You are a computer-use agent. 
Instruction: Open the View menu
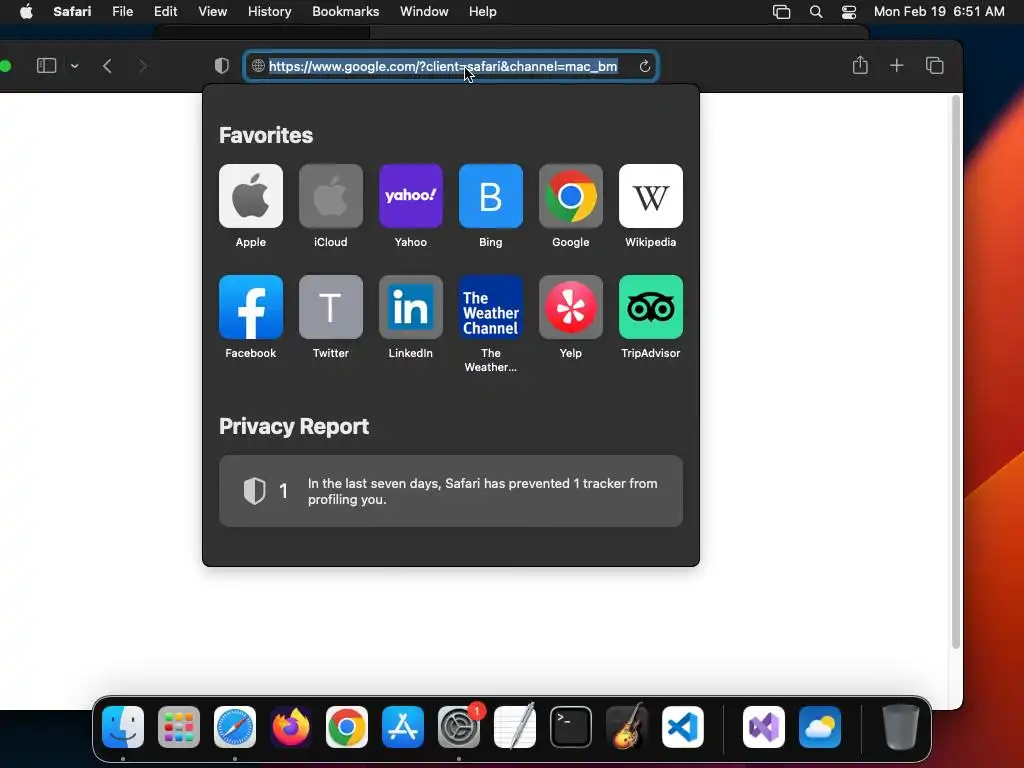[x=213, y=11]
